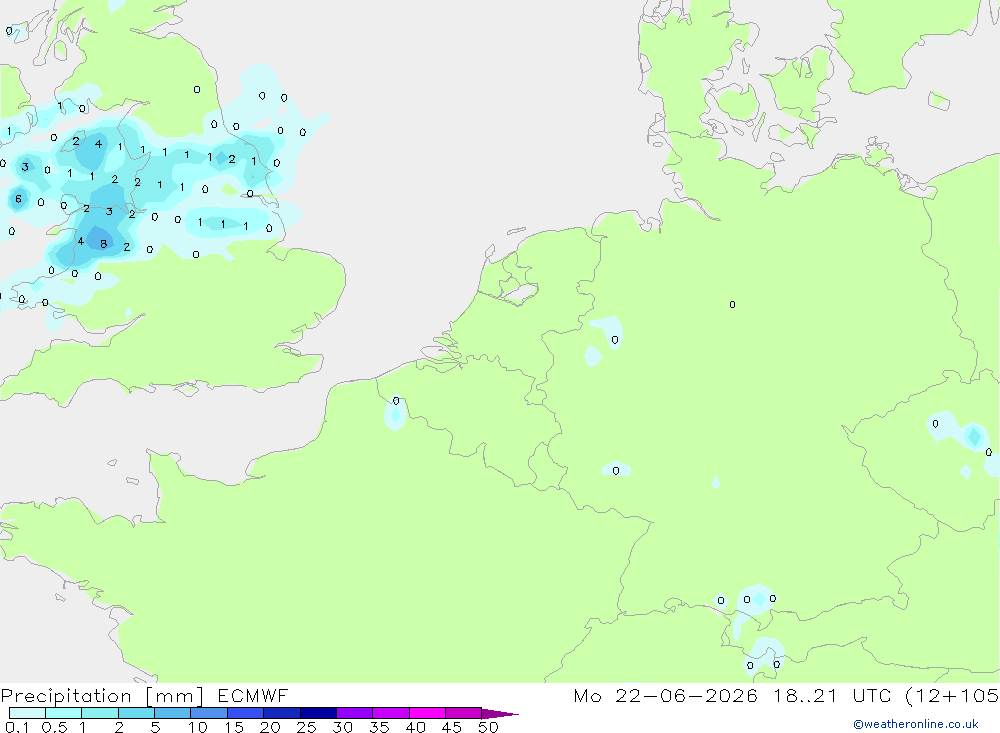1000x733 pixels.
Task: Select the 'ECMWF' model label
Action: [253, 695]
